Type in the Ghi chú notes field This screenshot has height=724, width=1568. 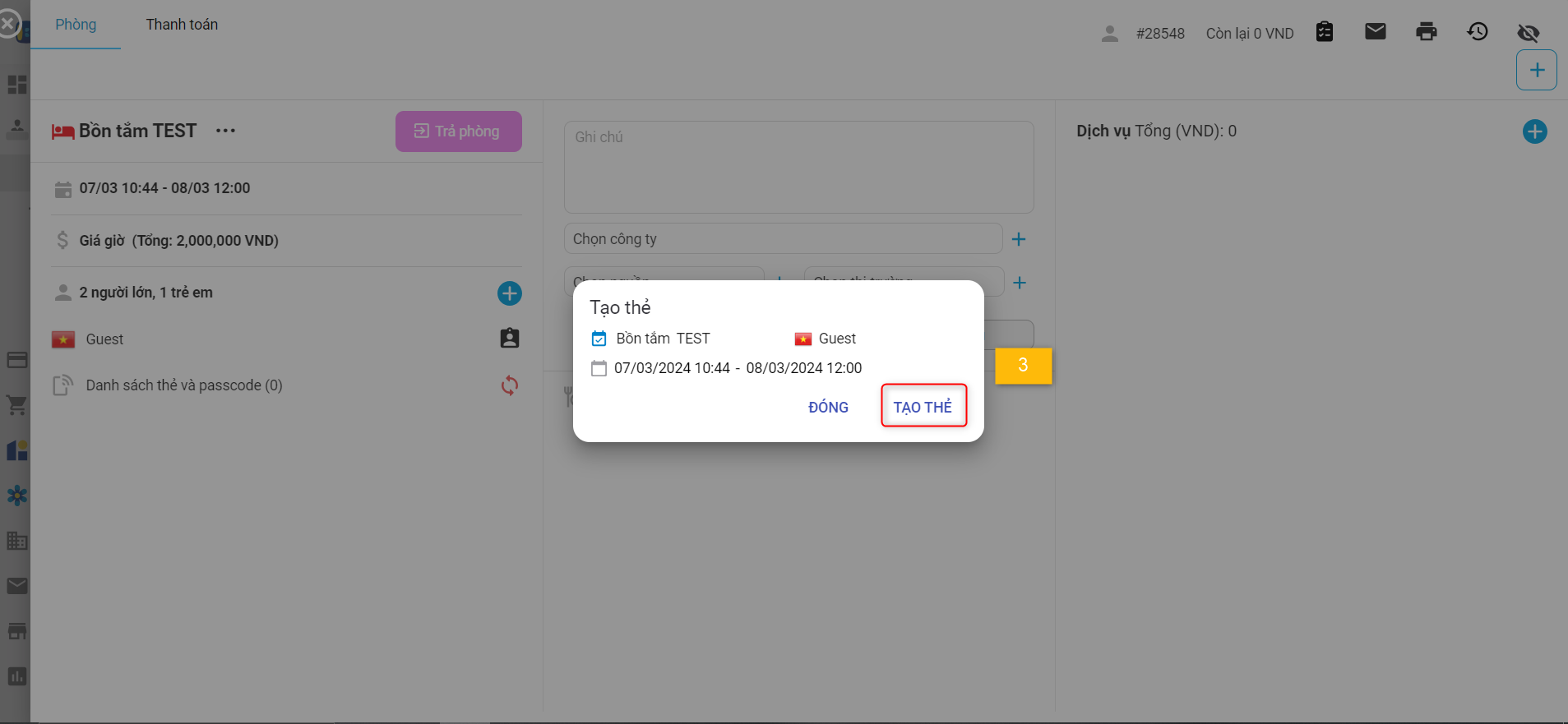pyautogui.click(x=798, y=168)
